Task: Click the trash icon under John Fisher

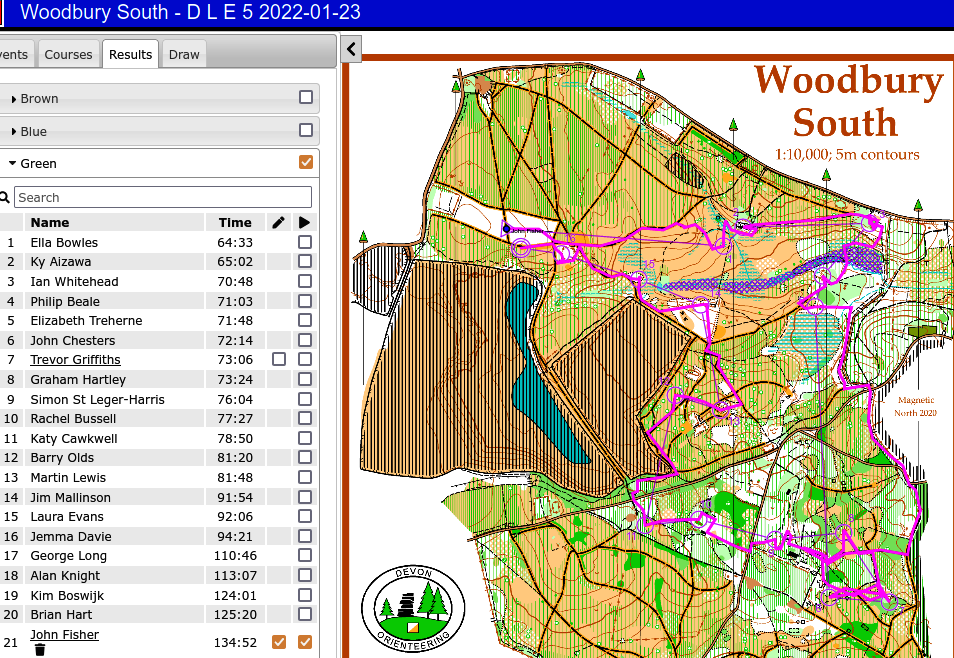Action: pyautogui.click(x=40, y=650)
